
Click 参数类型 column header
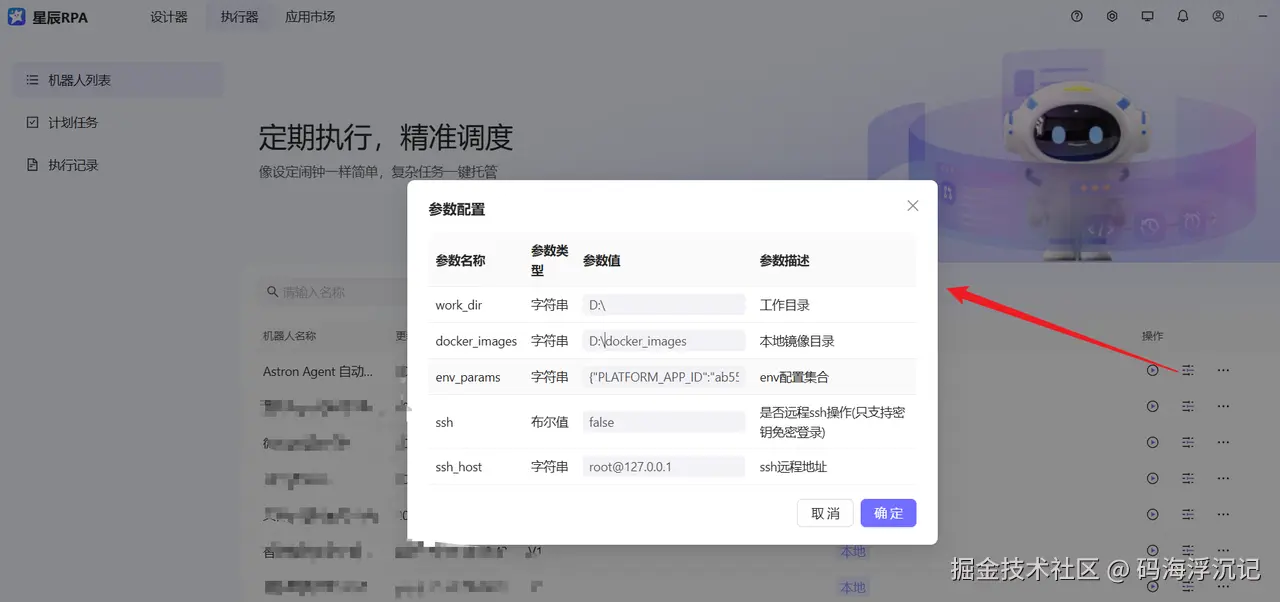(549, 260)
